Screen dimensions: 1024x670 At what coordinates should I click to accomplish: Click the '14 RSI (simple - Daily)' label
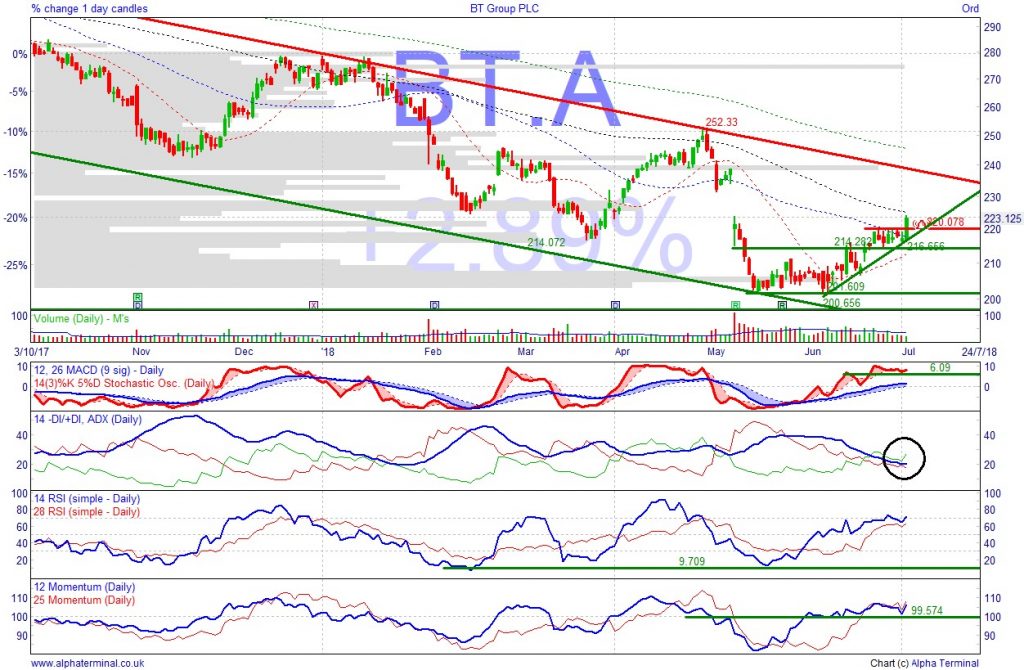coord(86,498)
